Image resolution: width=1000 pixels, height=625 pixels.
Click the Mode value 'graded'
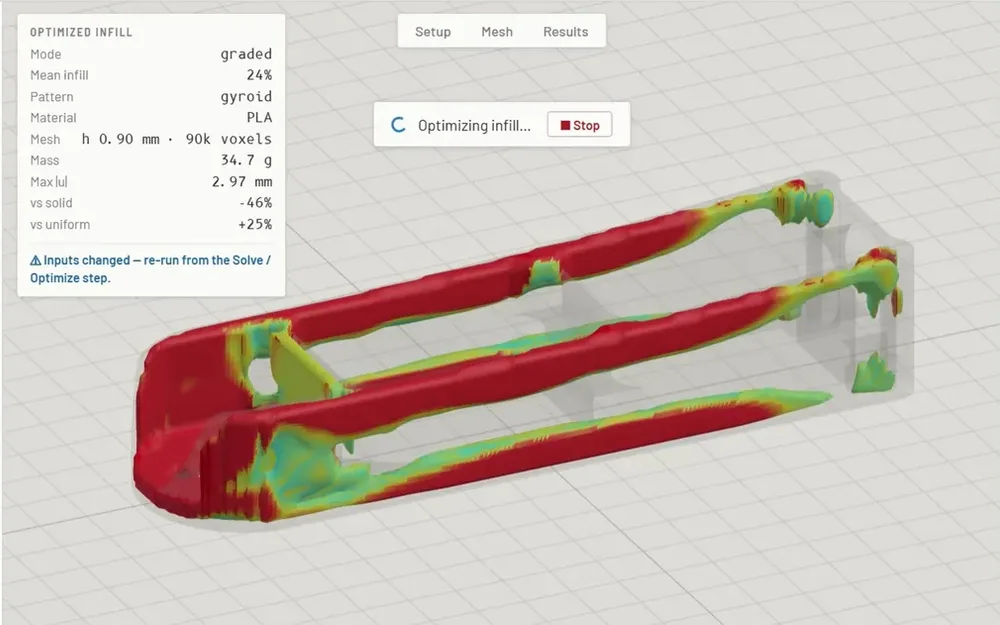click(246, 54)
